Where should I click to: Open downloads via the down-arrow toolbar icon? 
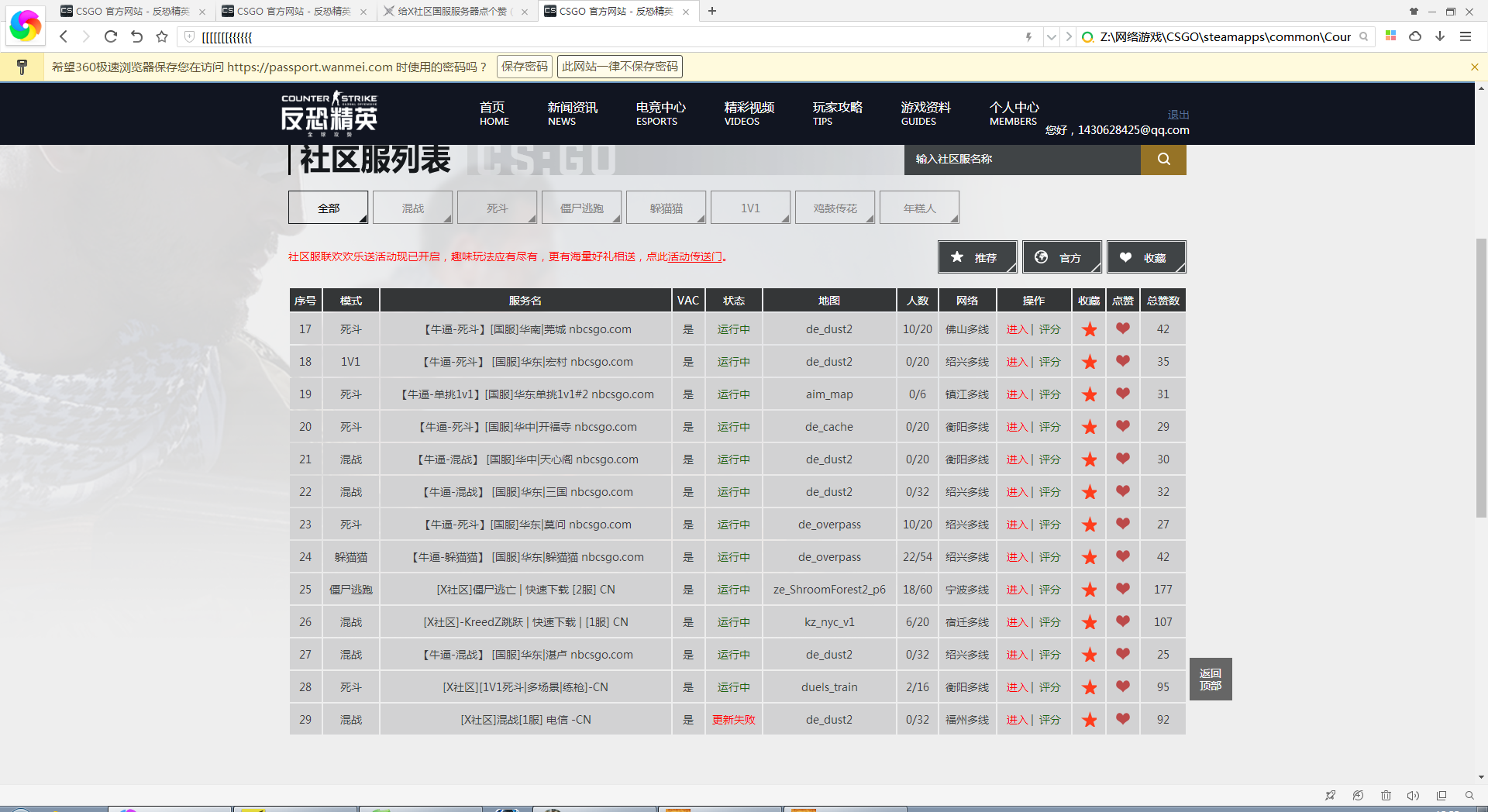1440,36
